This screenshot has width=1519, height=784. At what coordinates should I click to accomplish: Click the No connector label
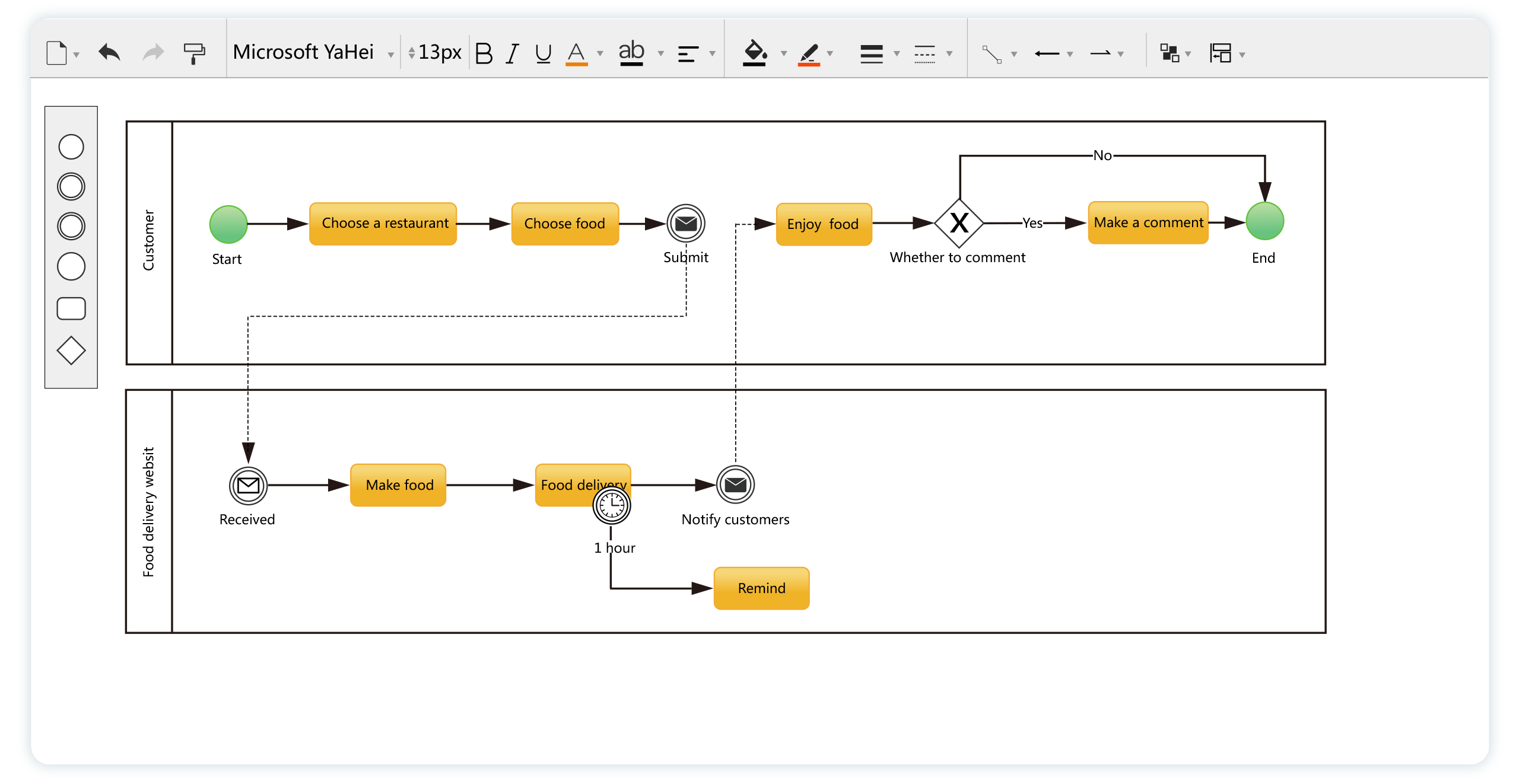(1102, 155)
